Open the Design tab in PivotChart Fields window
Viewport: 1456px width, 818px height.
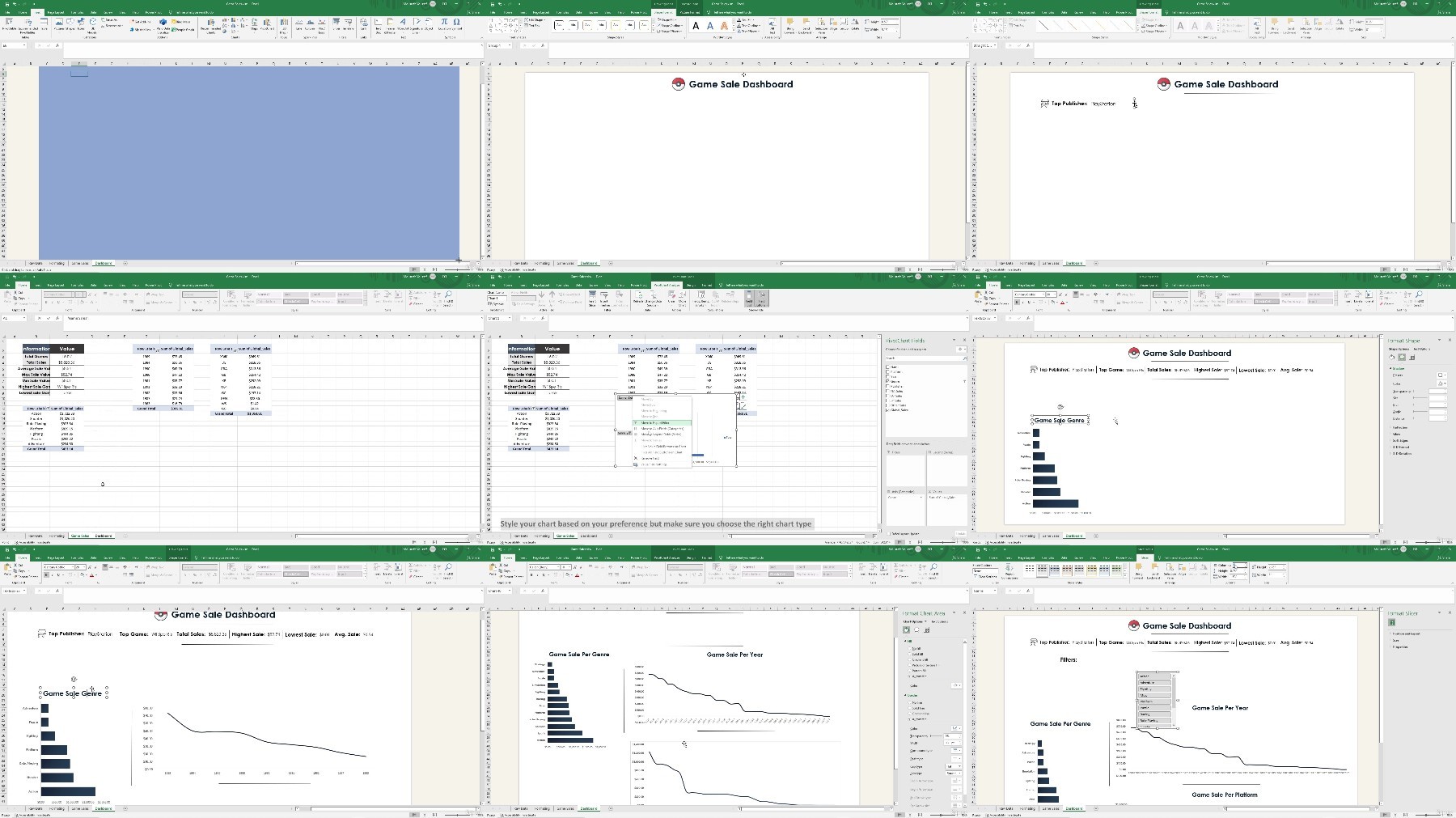click(x=690, y=285)
